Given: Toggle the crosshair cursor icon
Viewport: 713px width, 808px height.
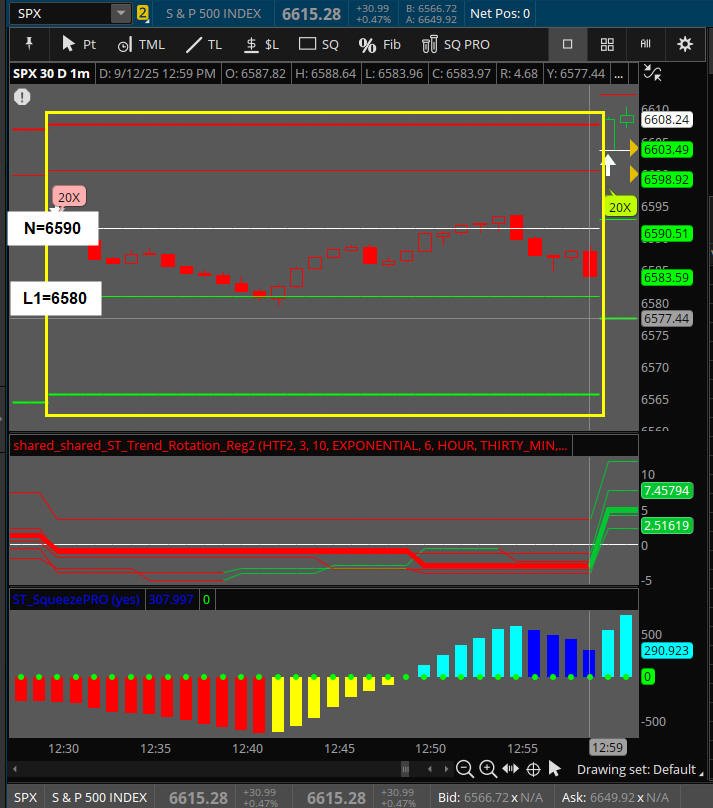Looking at the screenshot, I should pyautogui.click(x=533, y=769).
